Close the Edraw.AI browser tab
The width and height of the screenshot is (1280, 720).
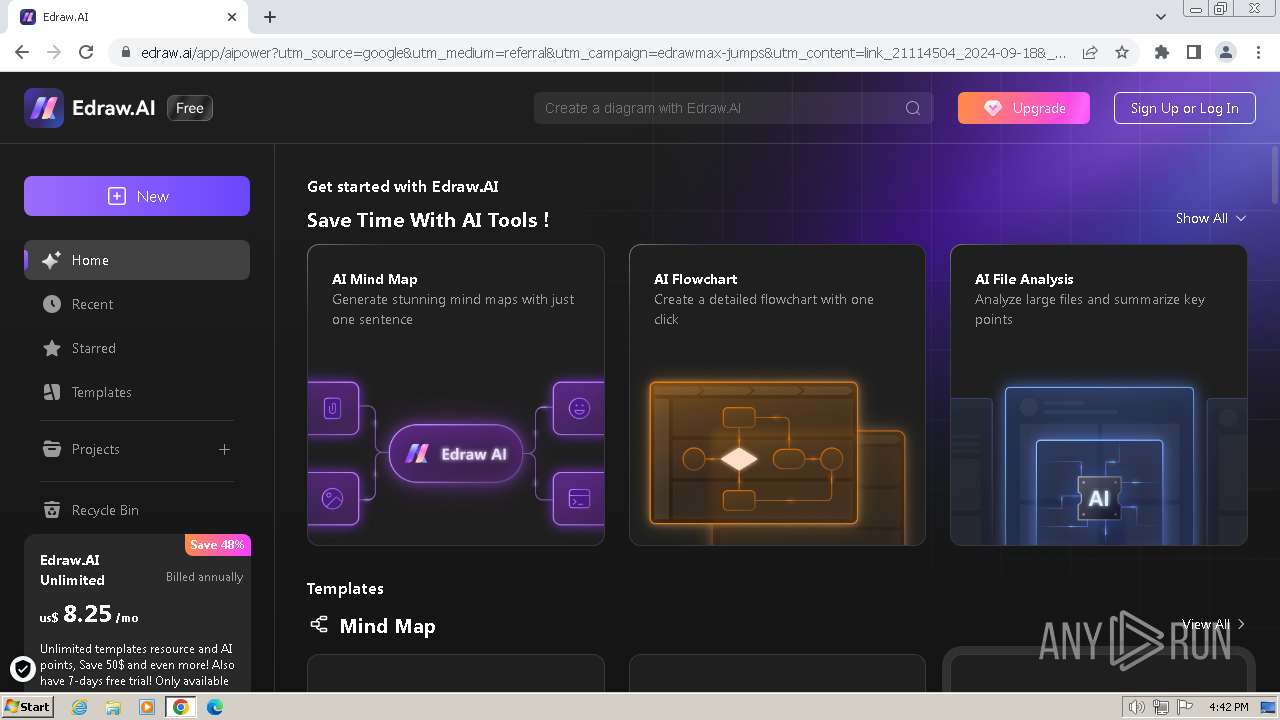coord(232,17)
